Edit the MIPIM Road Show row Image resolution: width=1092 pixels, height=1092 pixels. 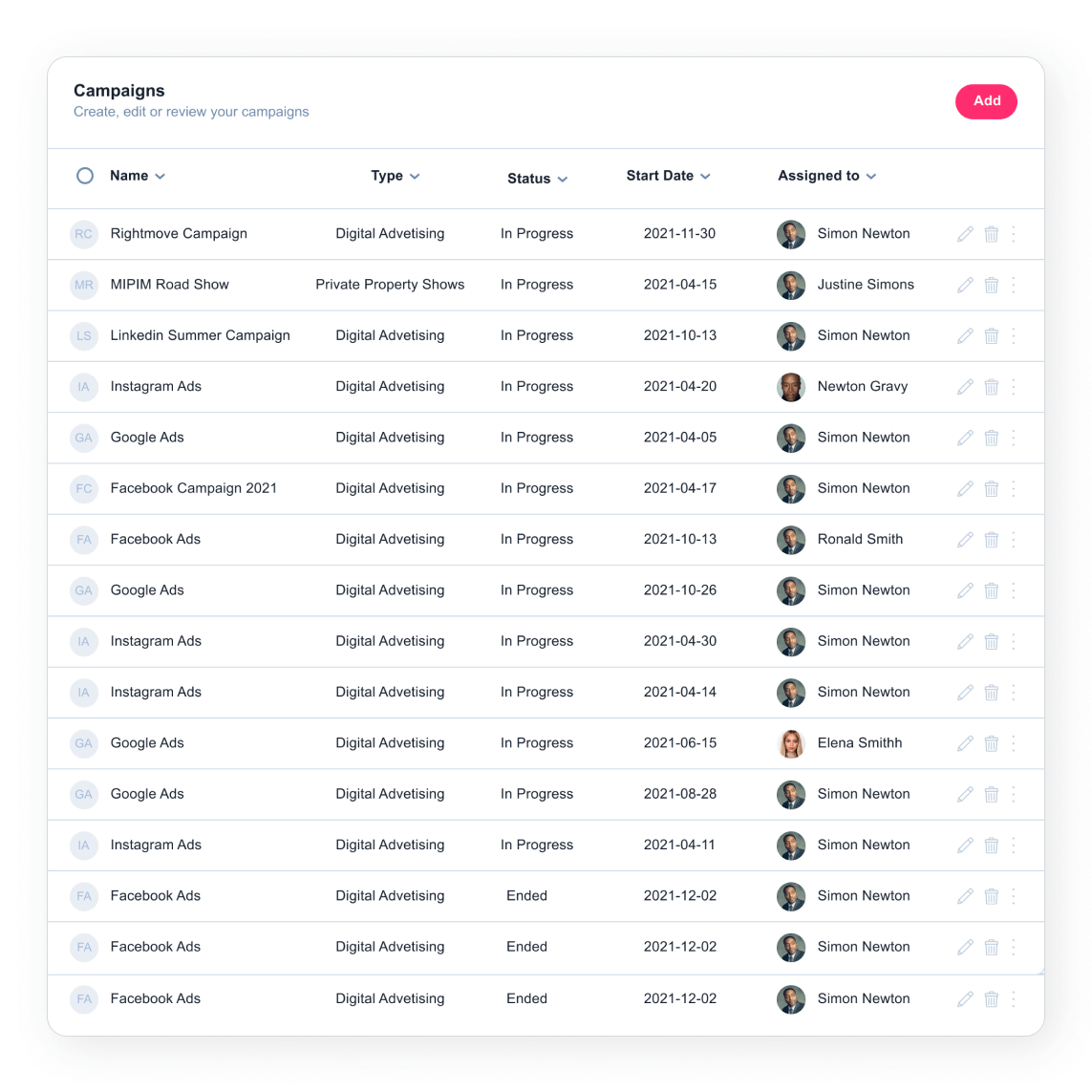[x=965, y=285]
